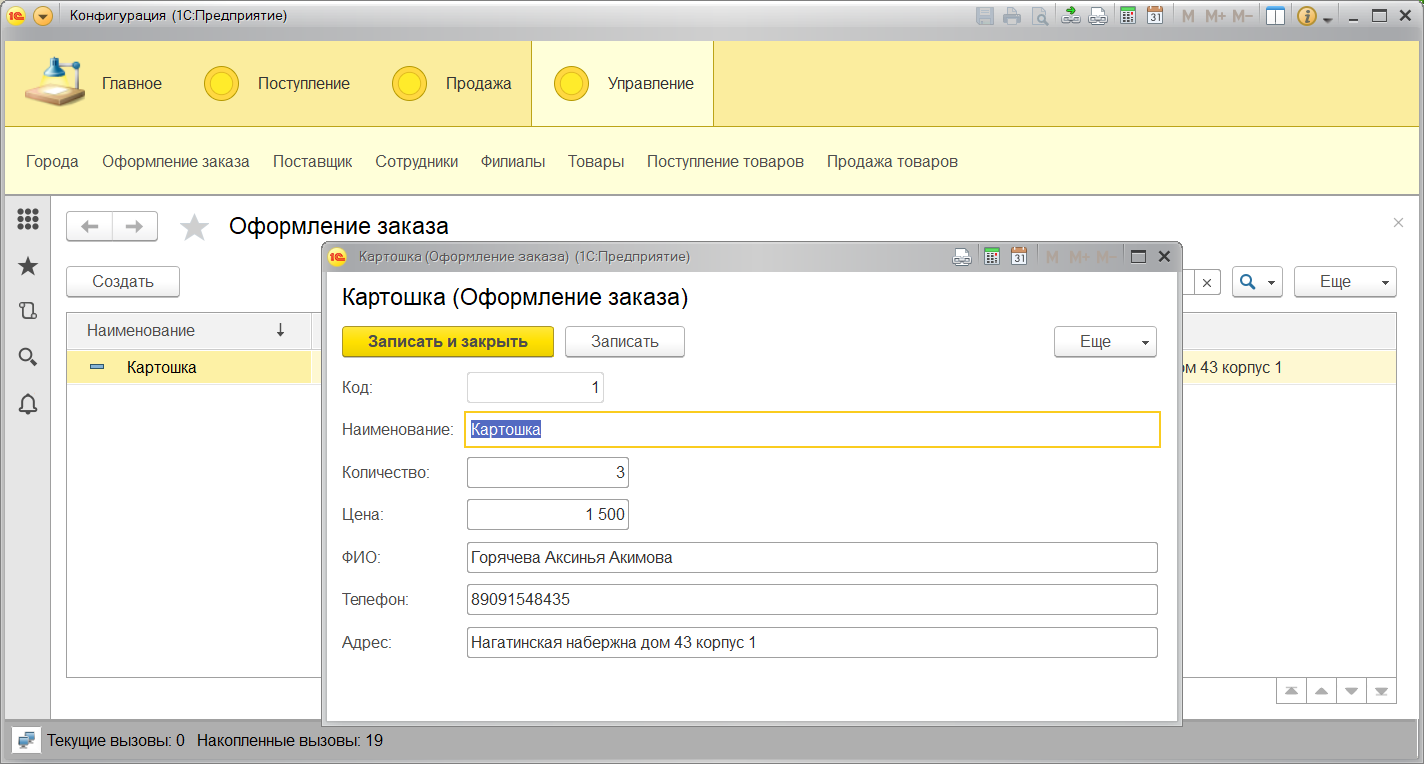The height and width of the screenshot is (764, 1424).
Task: Open notifications bell icon
Action: click(28, 404)
